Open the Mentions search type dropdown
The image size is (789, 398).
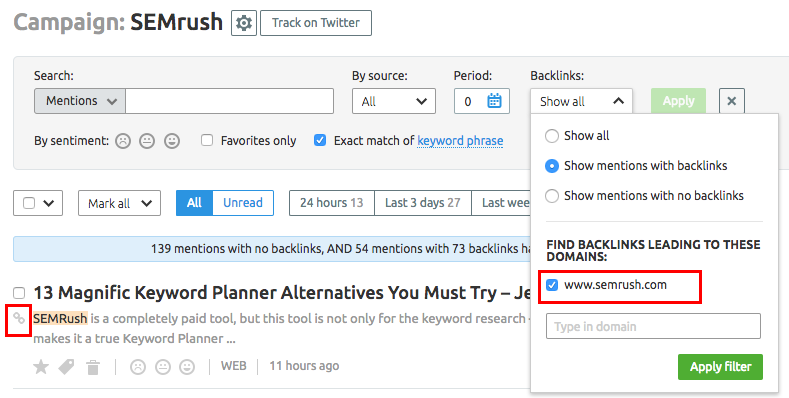(x=80, y=101)
